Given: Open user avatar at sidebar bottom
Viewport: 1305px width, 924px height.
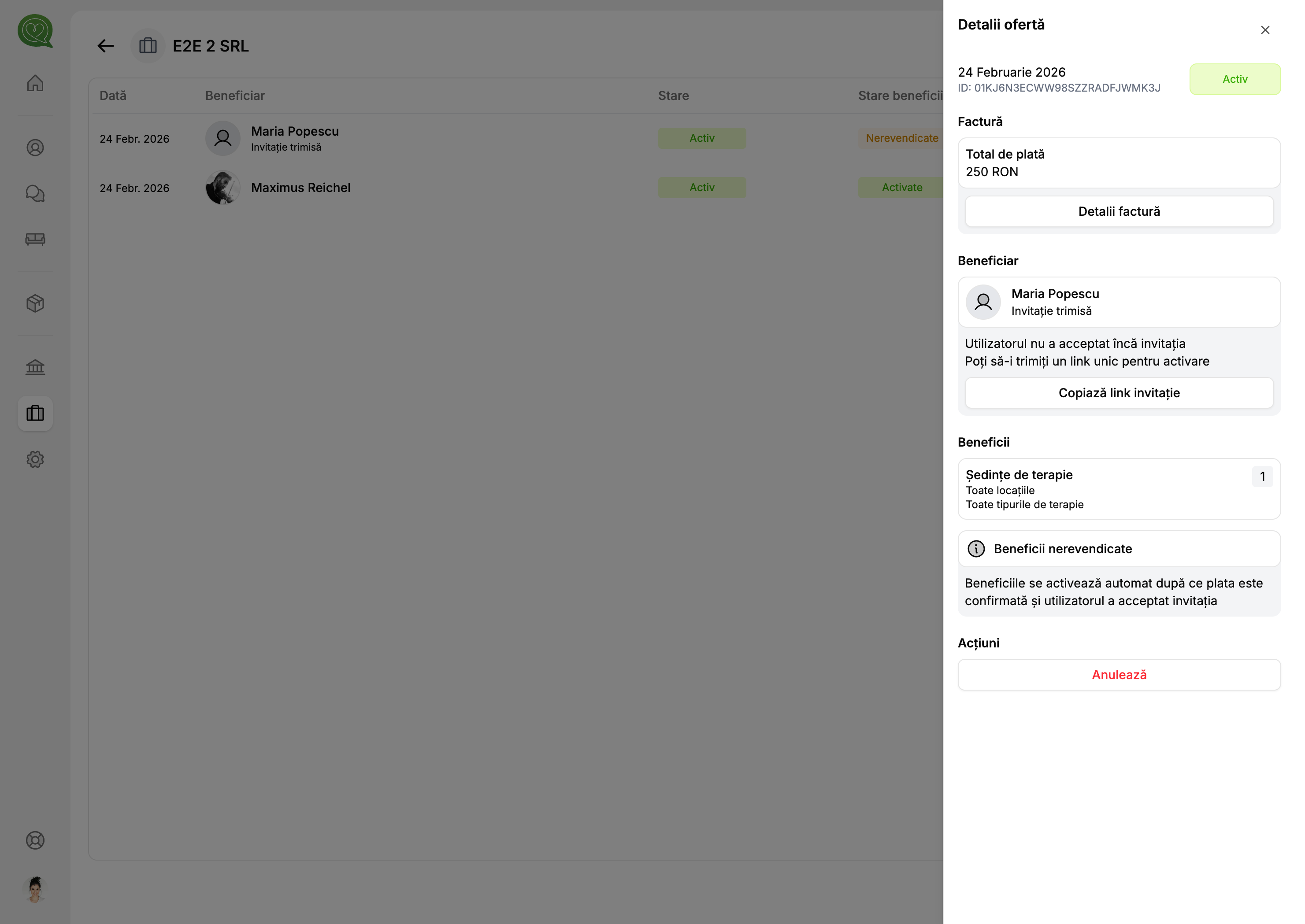Looking at the screenshot, I should coord(35,889).
